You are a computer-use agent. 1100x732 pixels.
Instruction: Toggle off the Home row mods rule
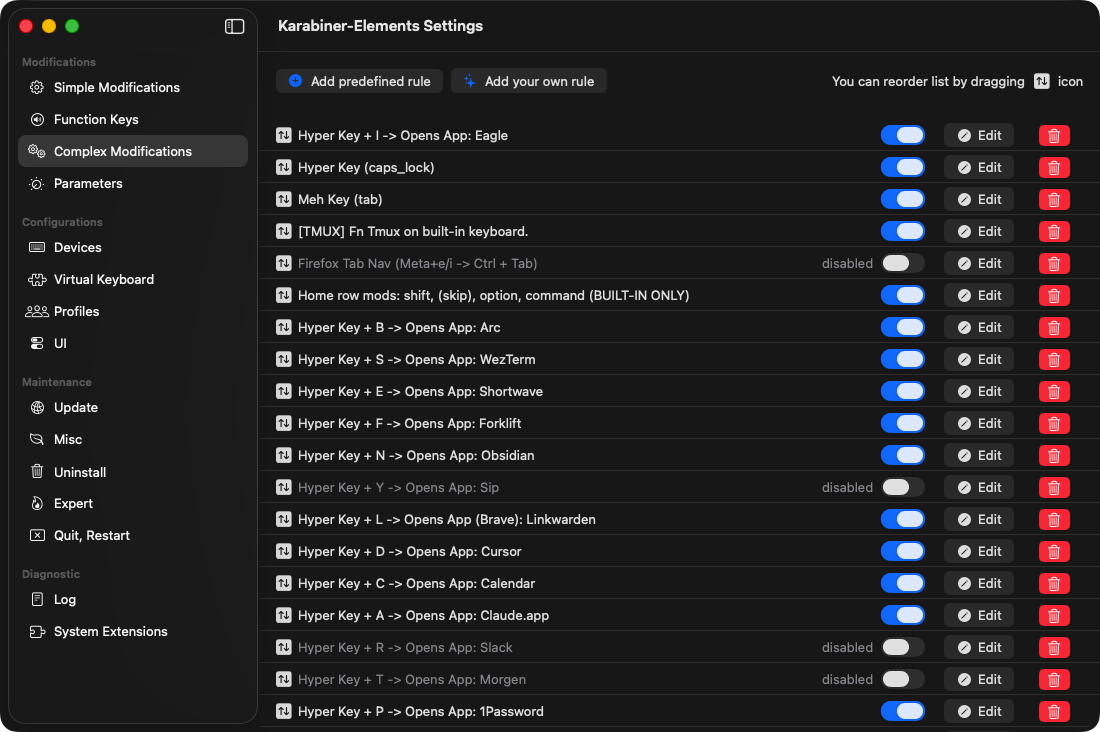click(903, 295)
